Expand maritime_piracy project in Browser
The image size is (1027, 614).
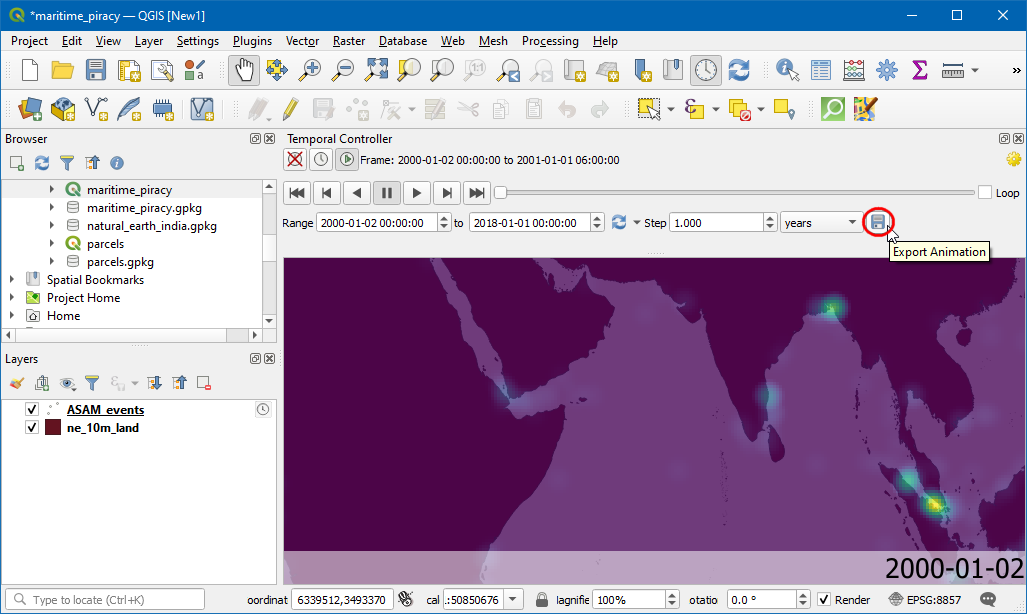pyautogui.click(x=52, y=189)
